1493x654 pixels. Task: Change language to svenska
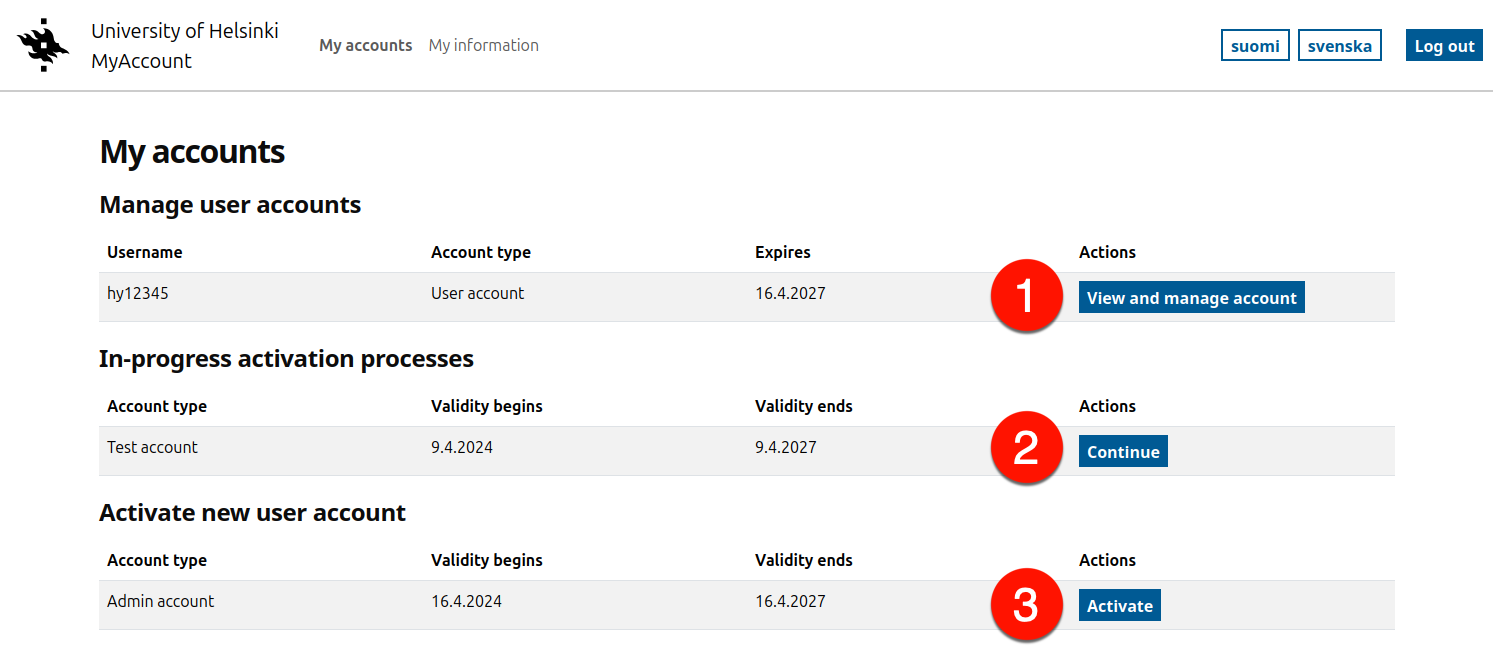click(x=1339, y=46)
